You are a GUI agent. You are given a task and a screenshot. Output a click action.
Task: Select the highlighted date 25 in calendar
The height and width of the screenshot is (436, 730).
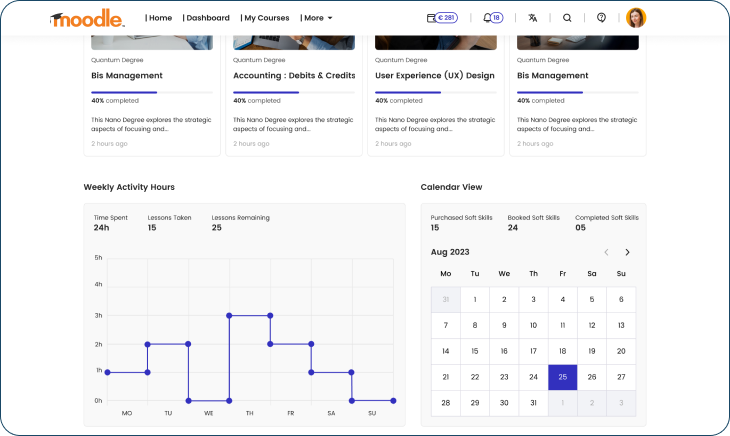coord(562,377)
